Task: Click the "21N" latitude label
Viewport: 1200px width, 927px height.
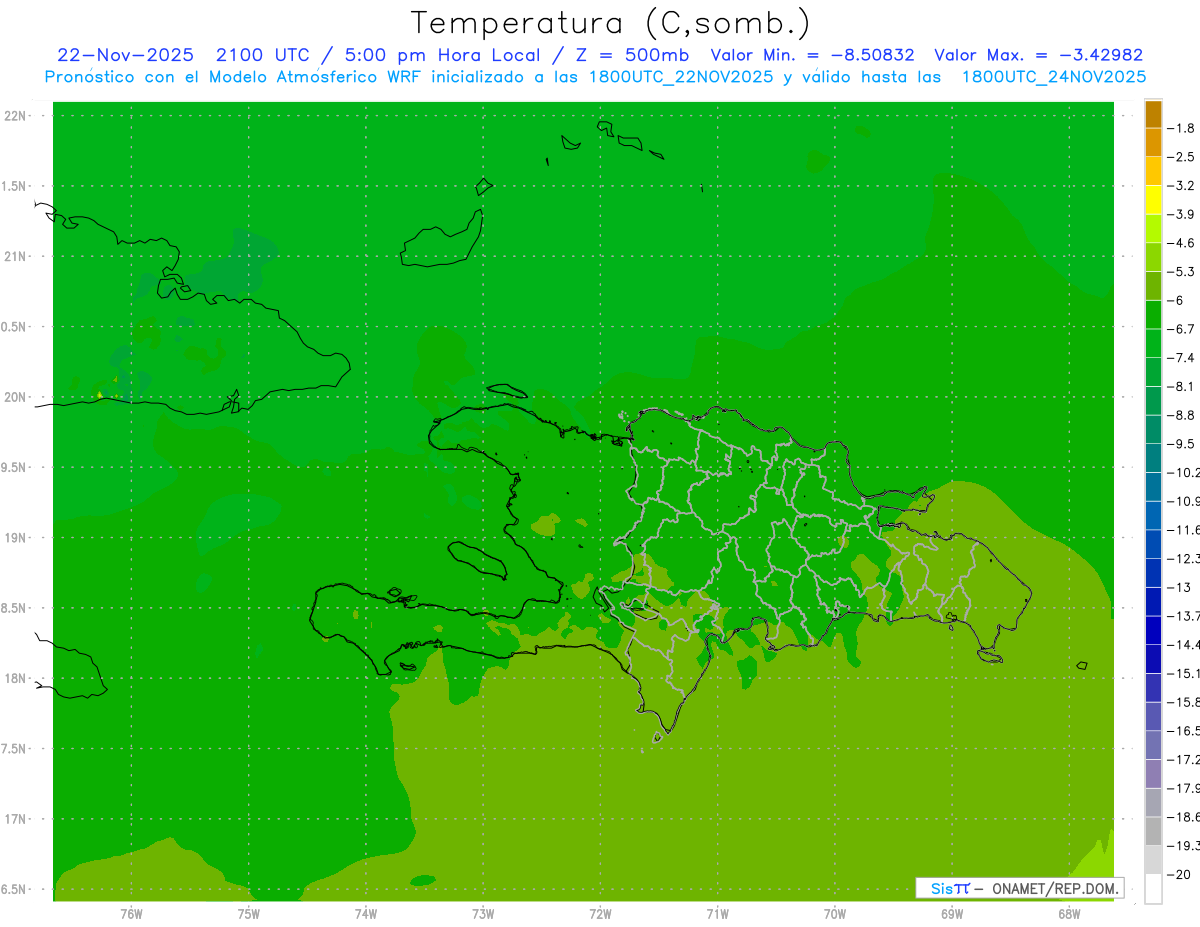Action: click(x=15, y=257)
